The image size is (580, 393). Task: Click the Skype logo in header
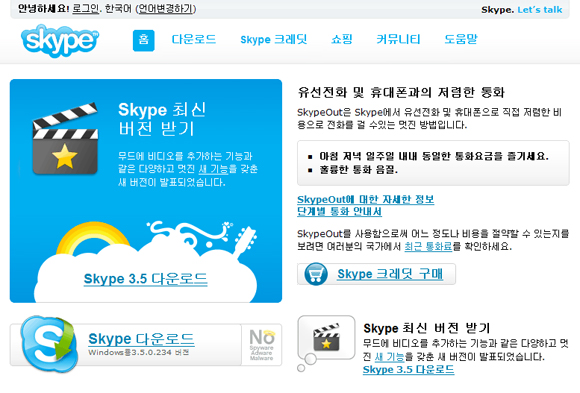tap(60, 40)
